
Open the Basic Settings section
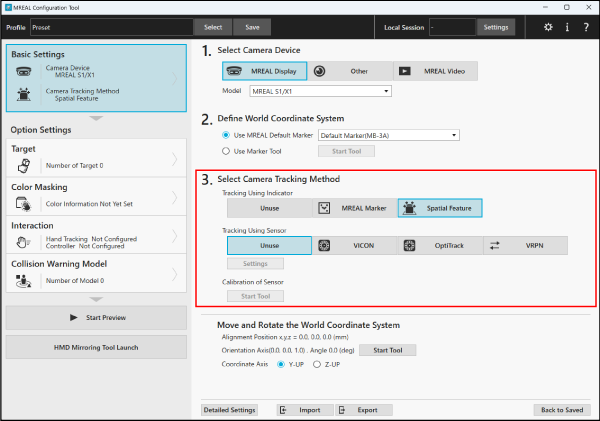pos(96,78)
